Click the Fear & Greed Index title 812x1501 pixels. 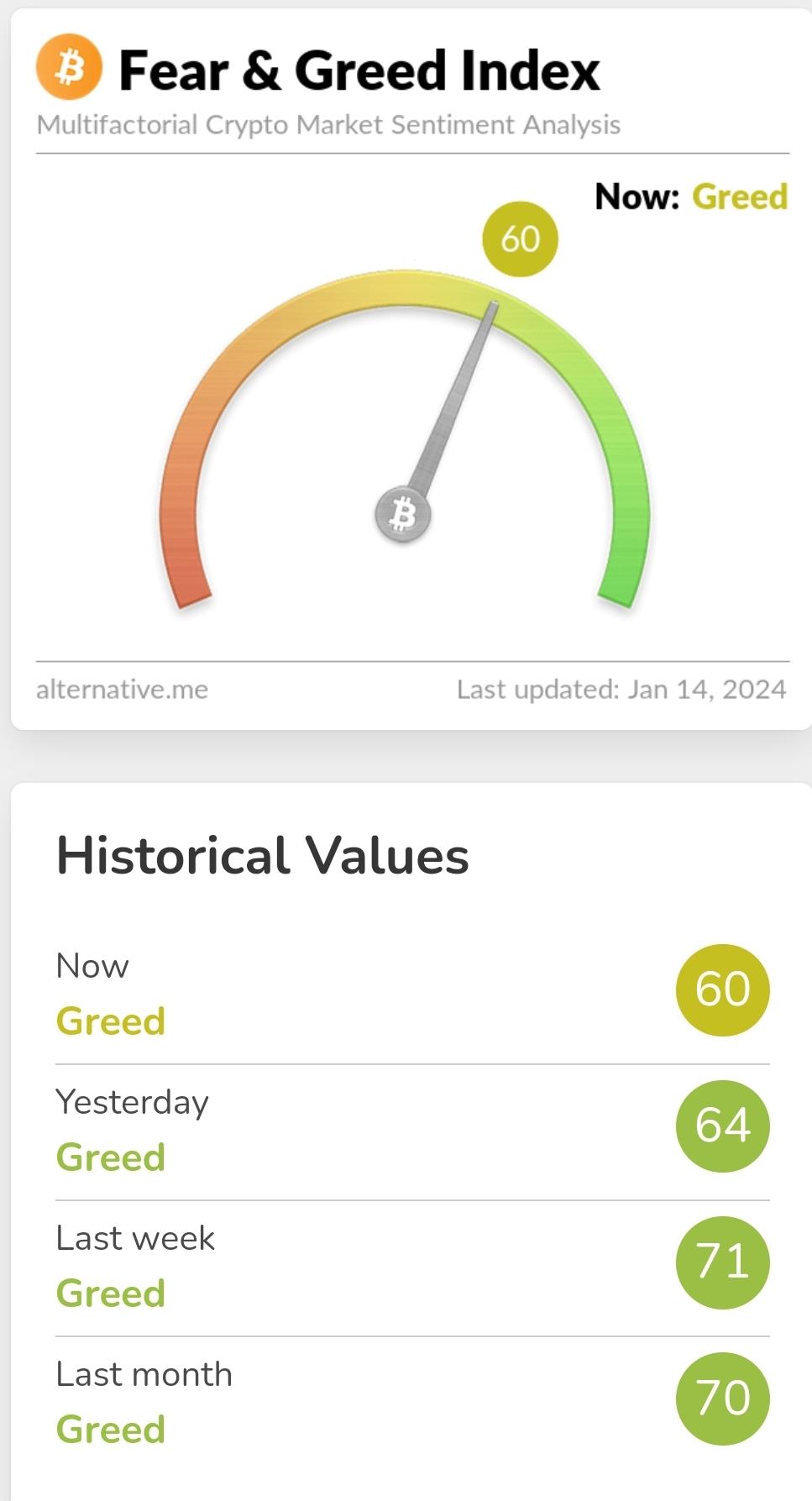tap(359, 70)
